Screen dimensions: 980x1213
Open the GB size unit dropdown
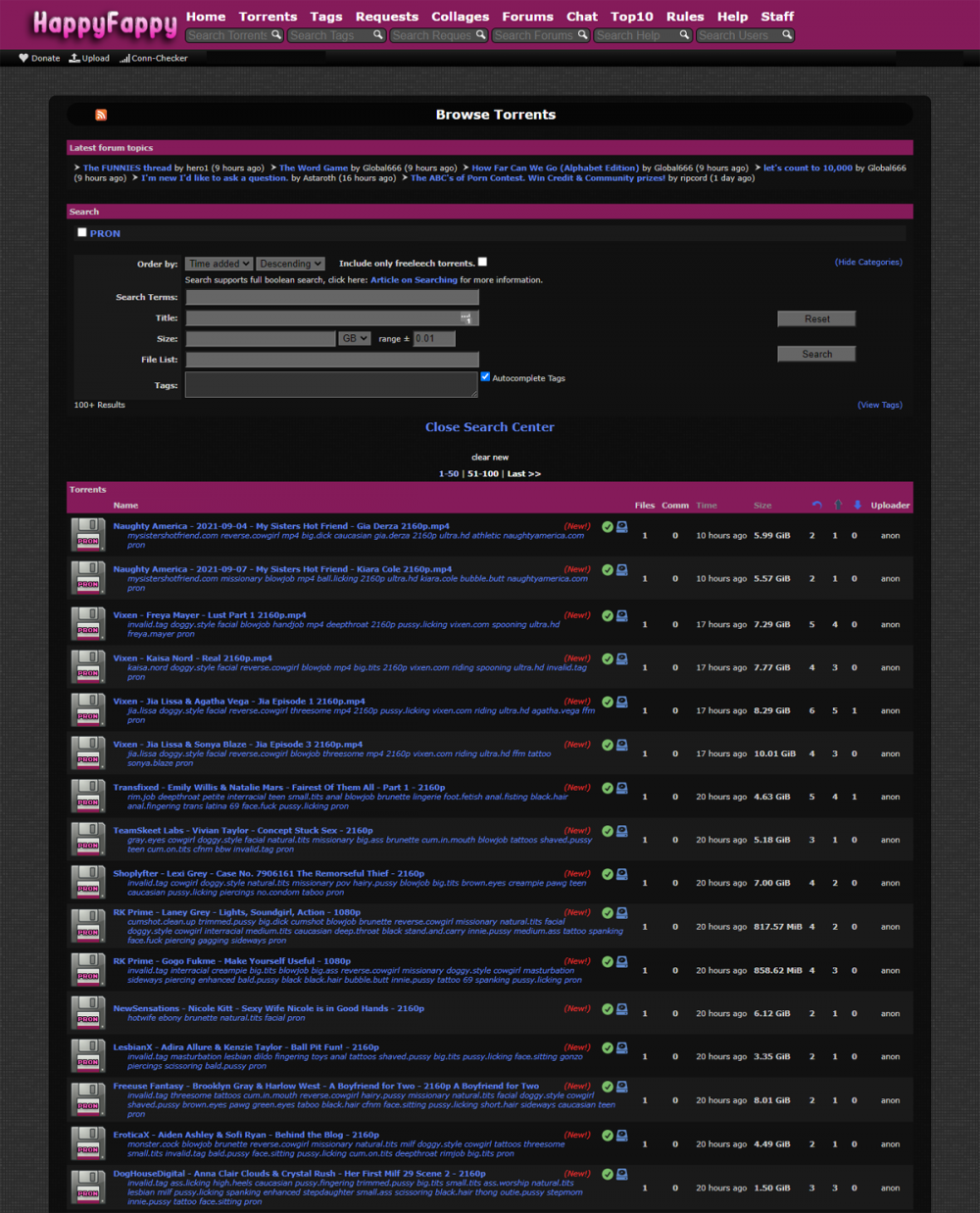(x=354, y=339)
